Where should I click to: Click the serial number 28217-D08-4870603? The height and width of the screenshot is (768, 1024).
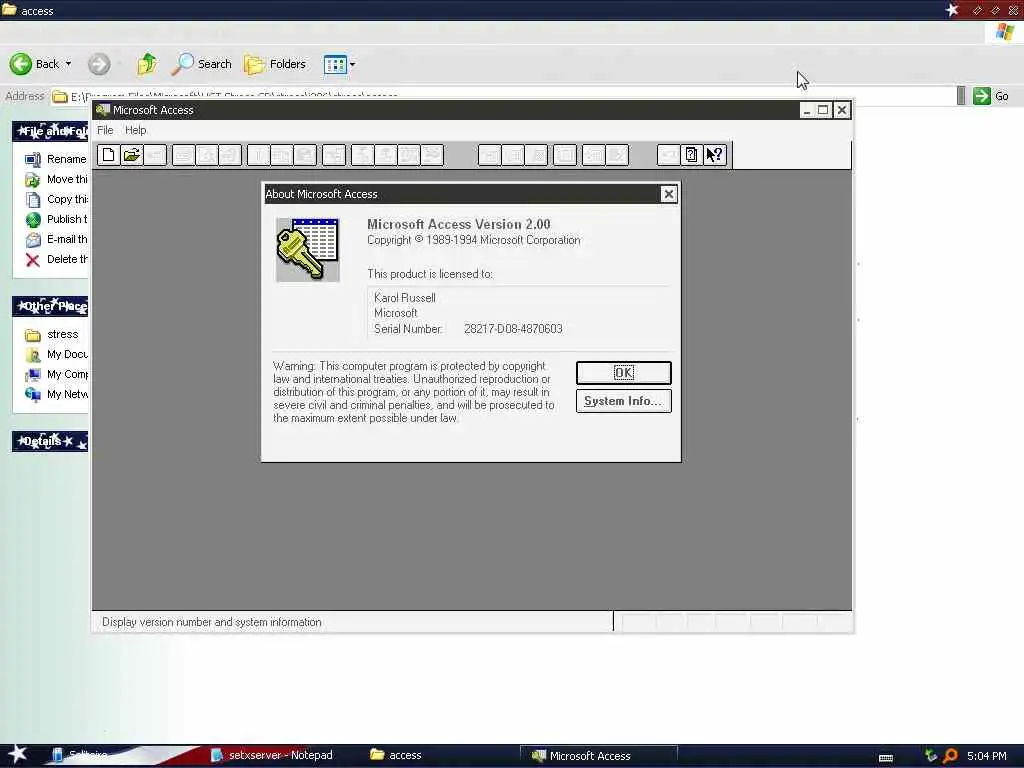pyautogui.click(x=513, y=329)
